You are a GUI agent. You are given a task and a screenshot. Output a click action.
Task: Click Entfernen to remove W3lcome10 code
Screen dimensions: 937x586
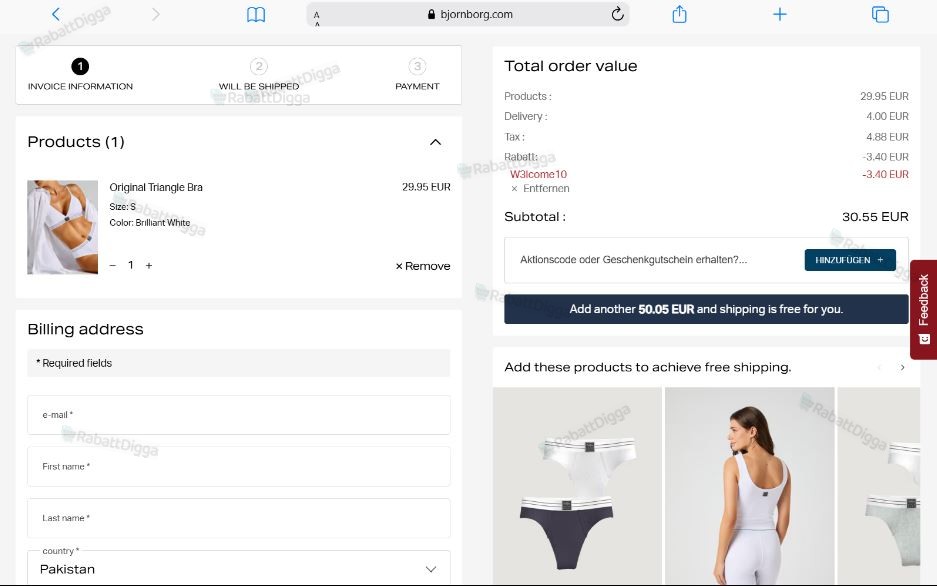pos(540,189)
